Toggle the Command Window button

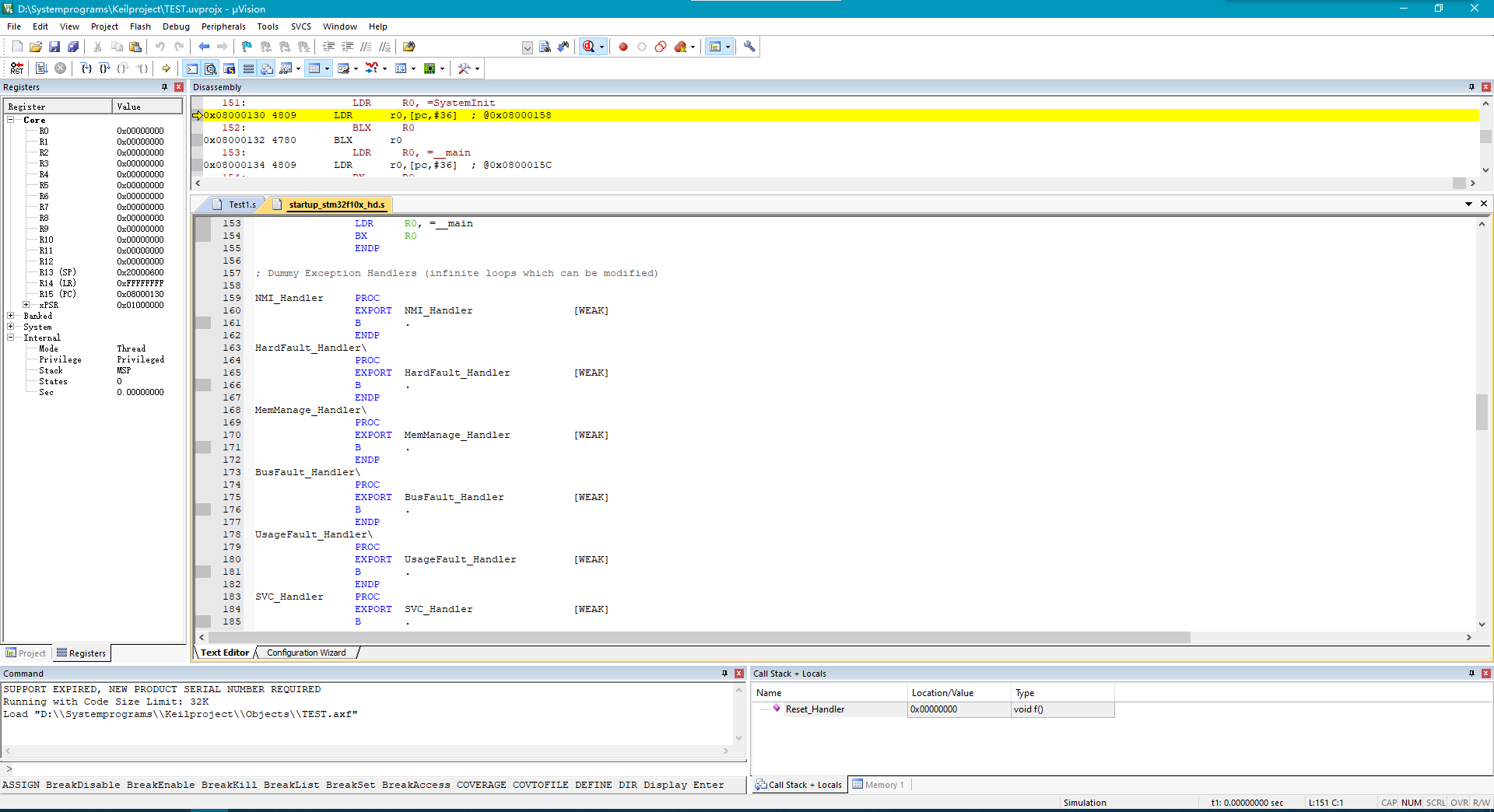[192, 68]
